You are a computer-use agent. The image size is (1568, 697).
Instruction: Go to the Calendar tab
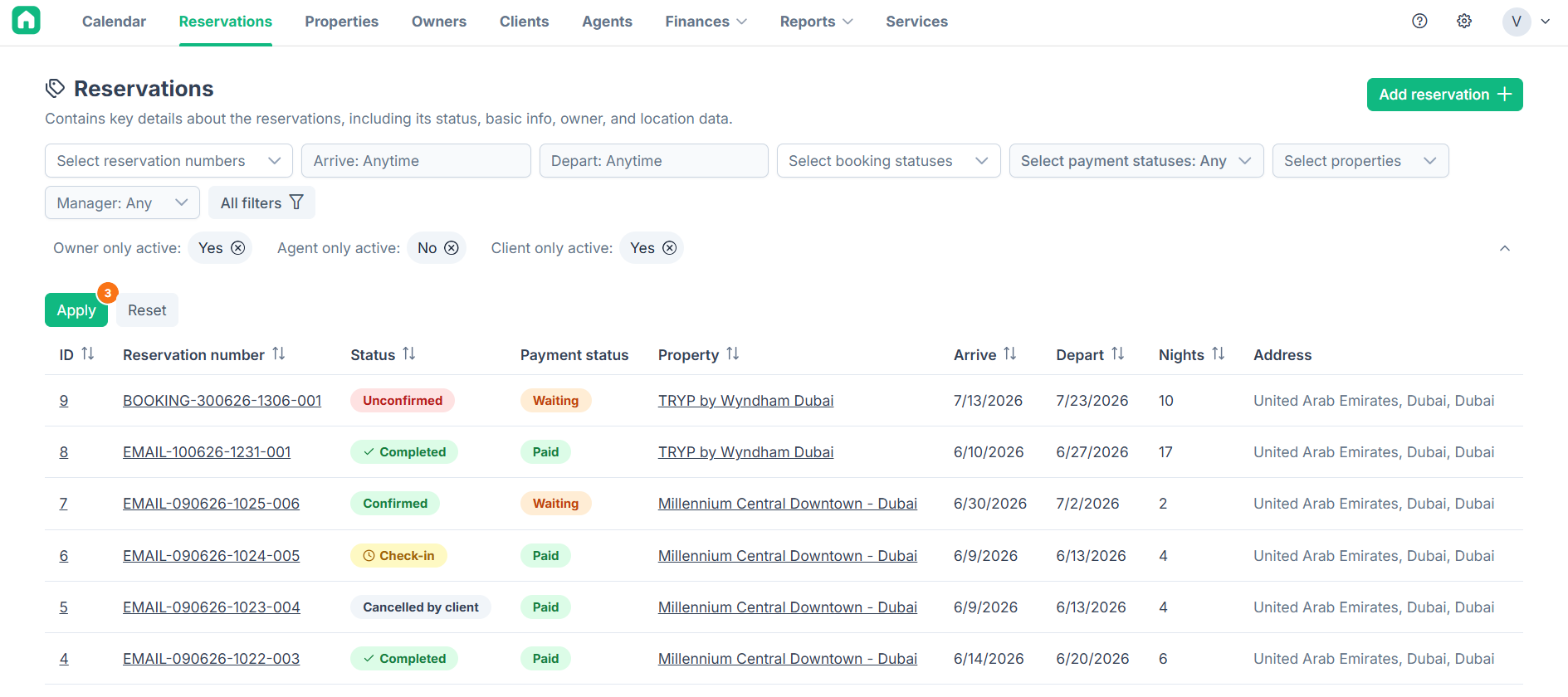114,22
